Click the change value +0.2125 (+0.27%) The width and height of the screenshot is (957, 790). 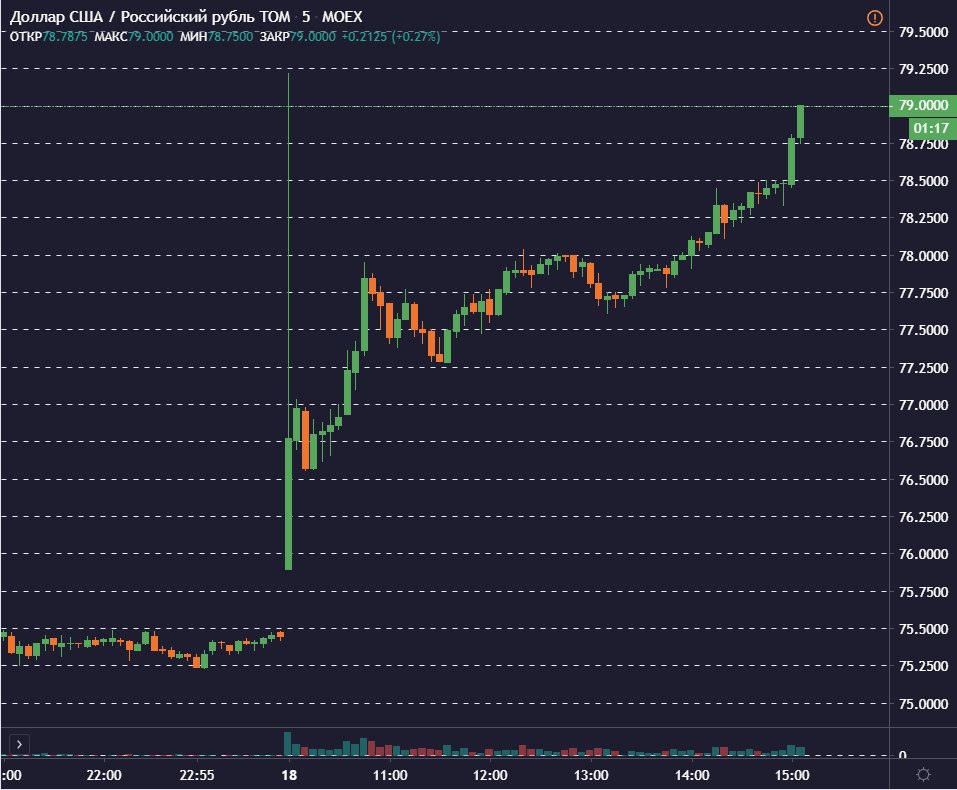(x=391, y=37)
